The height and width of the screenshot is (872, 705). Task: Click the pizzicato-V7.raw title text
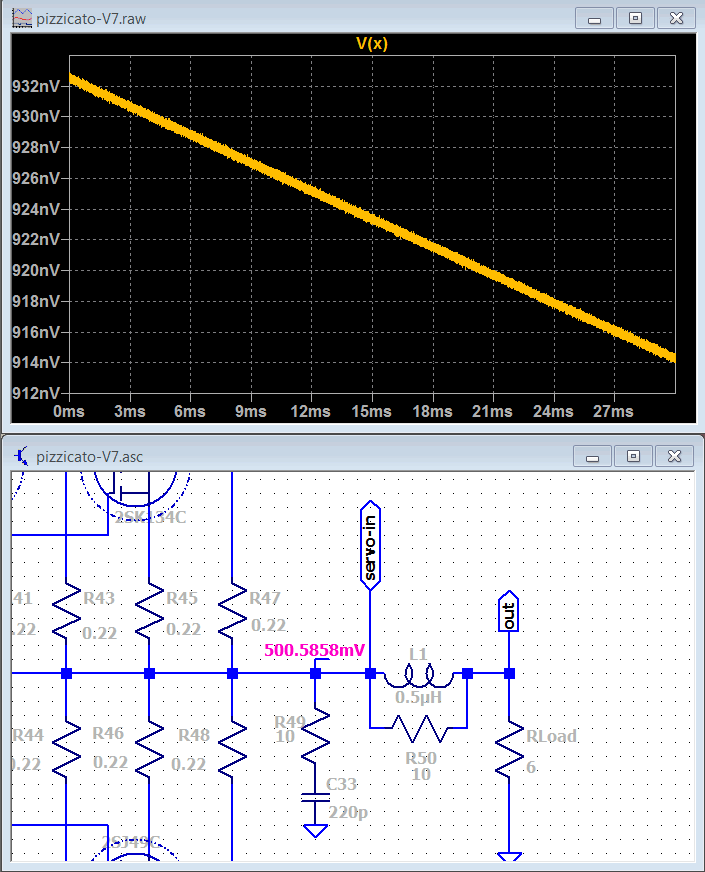(91, 19)
